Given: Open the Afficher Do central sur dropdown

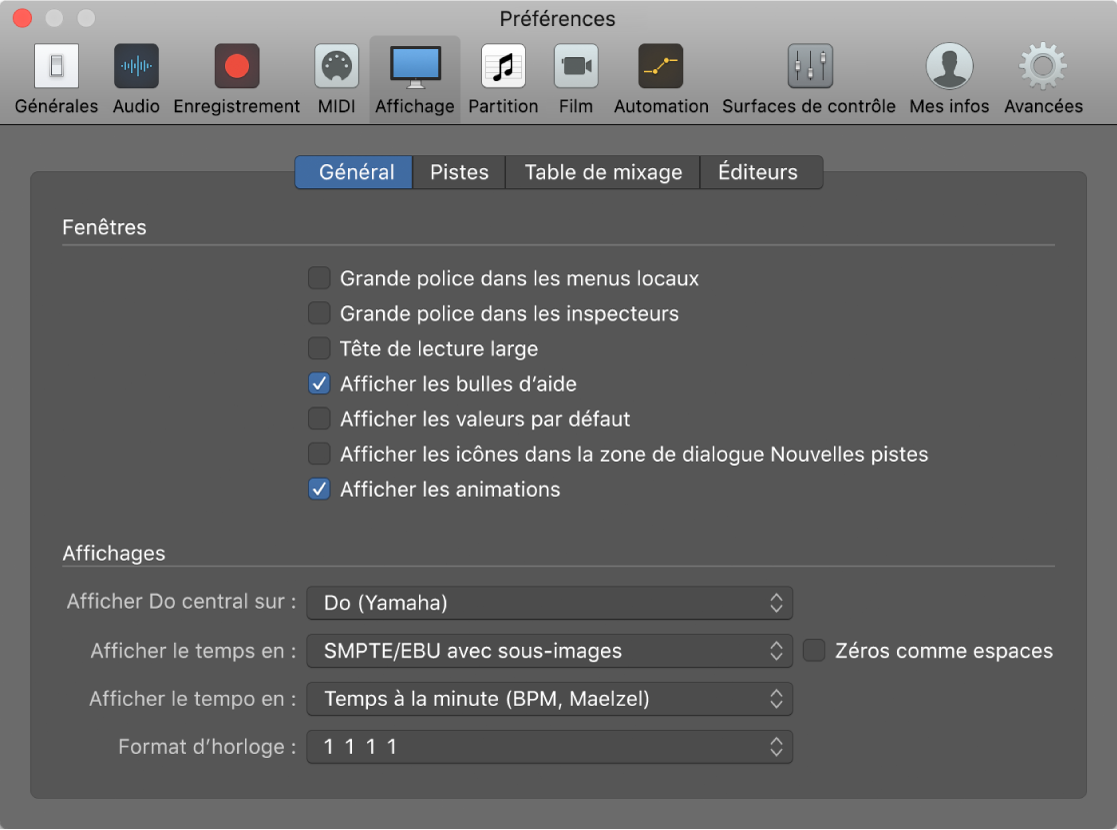Looking at the screenshot, I should coord(549,603).
